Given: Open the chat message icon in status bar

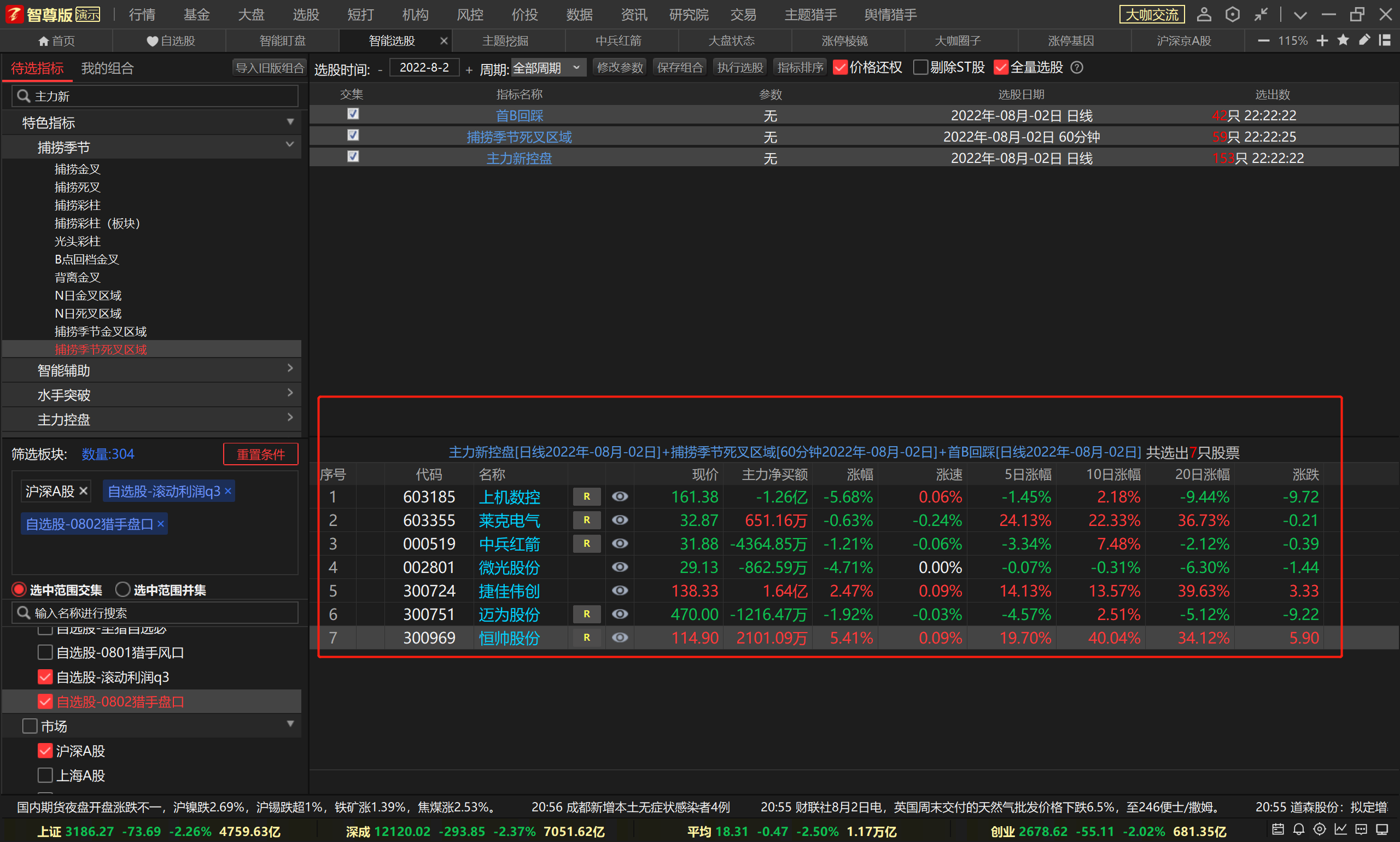Looking at the screenshot, I should pyautogui.click(x=1361, y=829).
